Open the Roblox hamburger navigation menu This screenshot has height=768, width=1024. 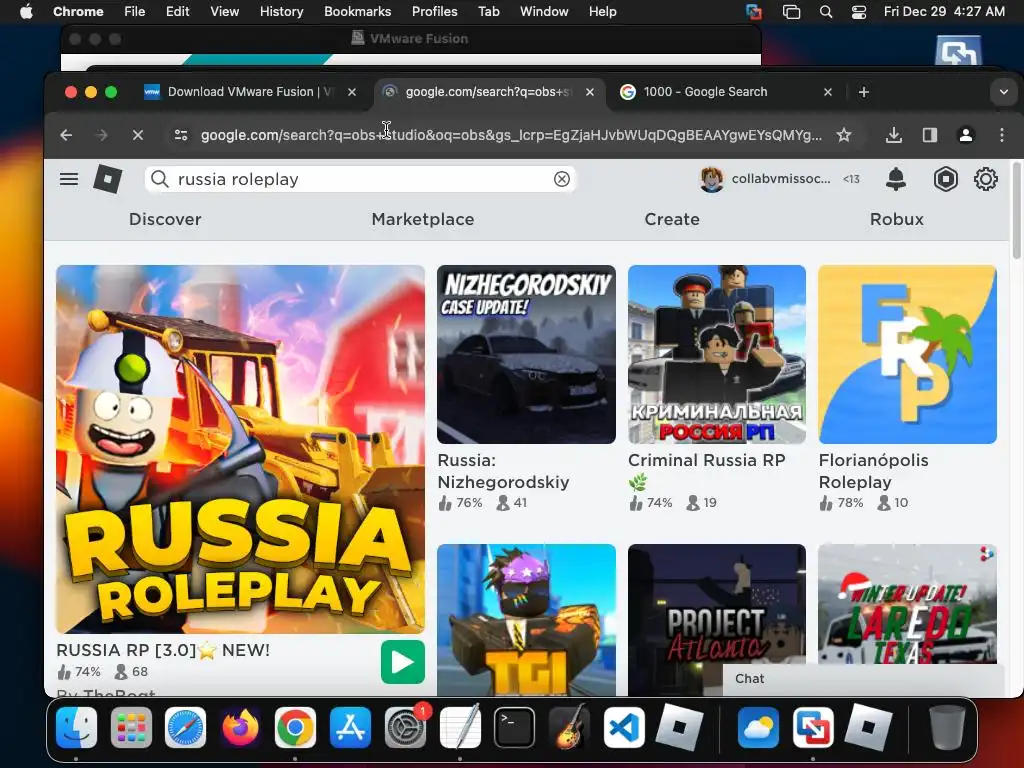(x=69, y=179)
